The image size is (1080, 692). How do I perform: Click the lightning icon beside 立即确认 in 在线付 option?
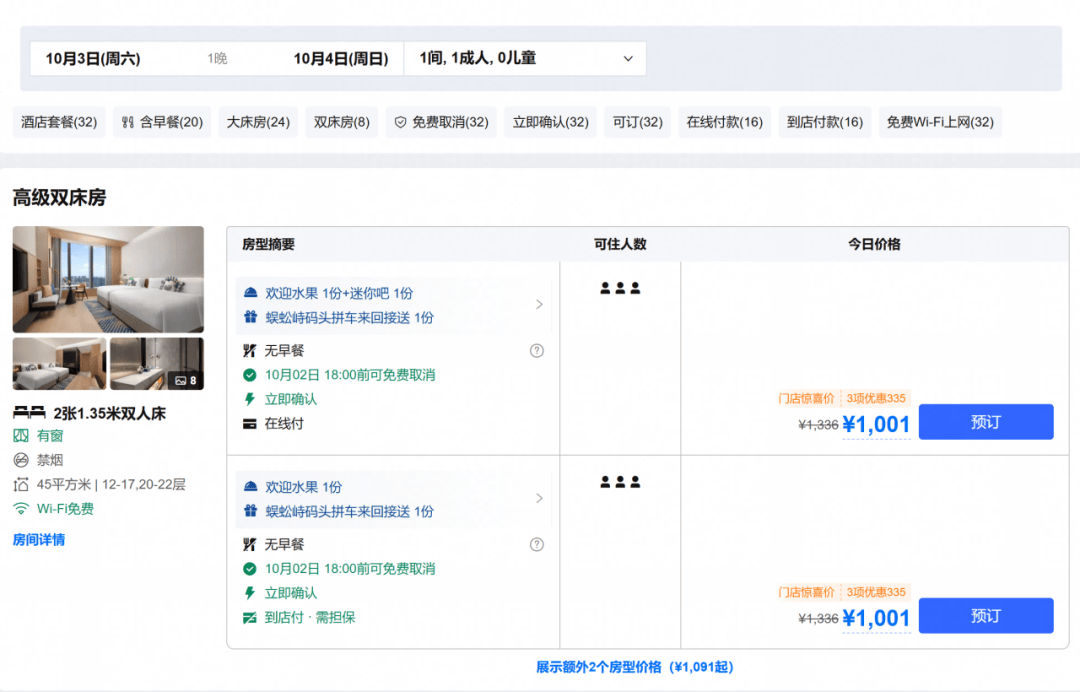(249, 399)
